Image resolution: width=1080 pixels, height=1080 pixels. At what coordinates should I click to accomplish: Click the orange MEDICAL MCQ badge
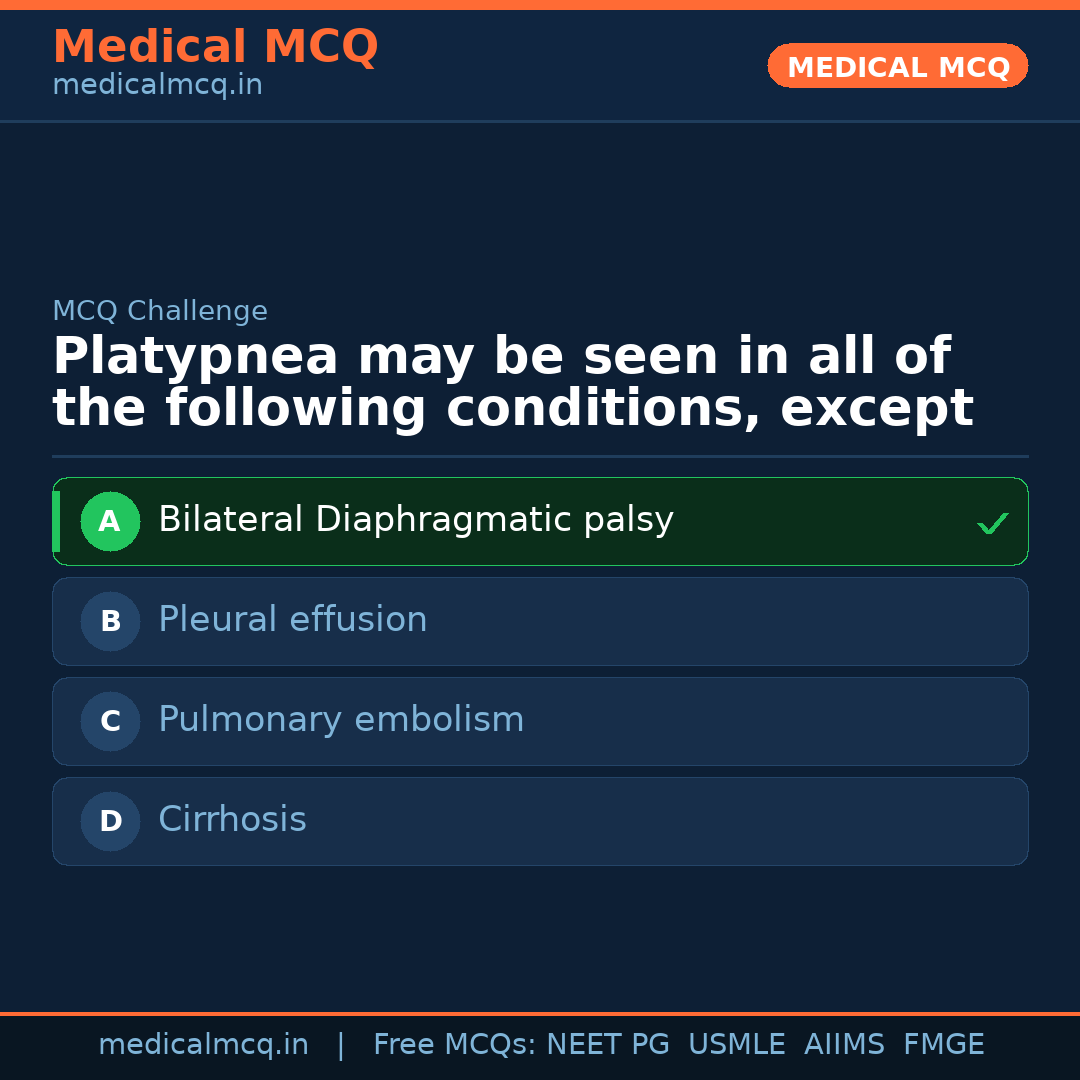(897, 66)
